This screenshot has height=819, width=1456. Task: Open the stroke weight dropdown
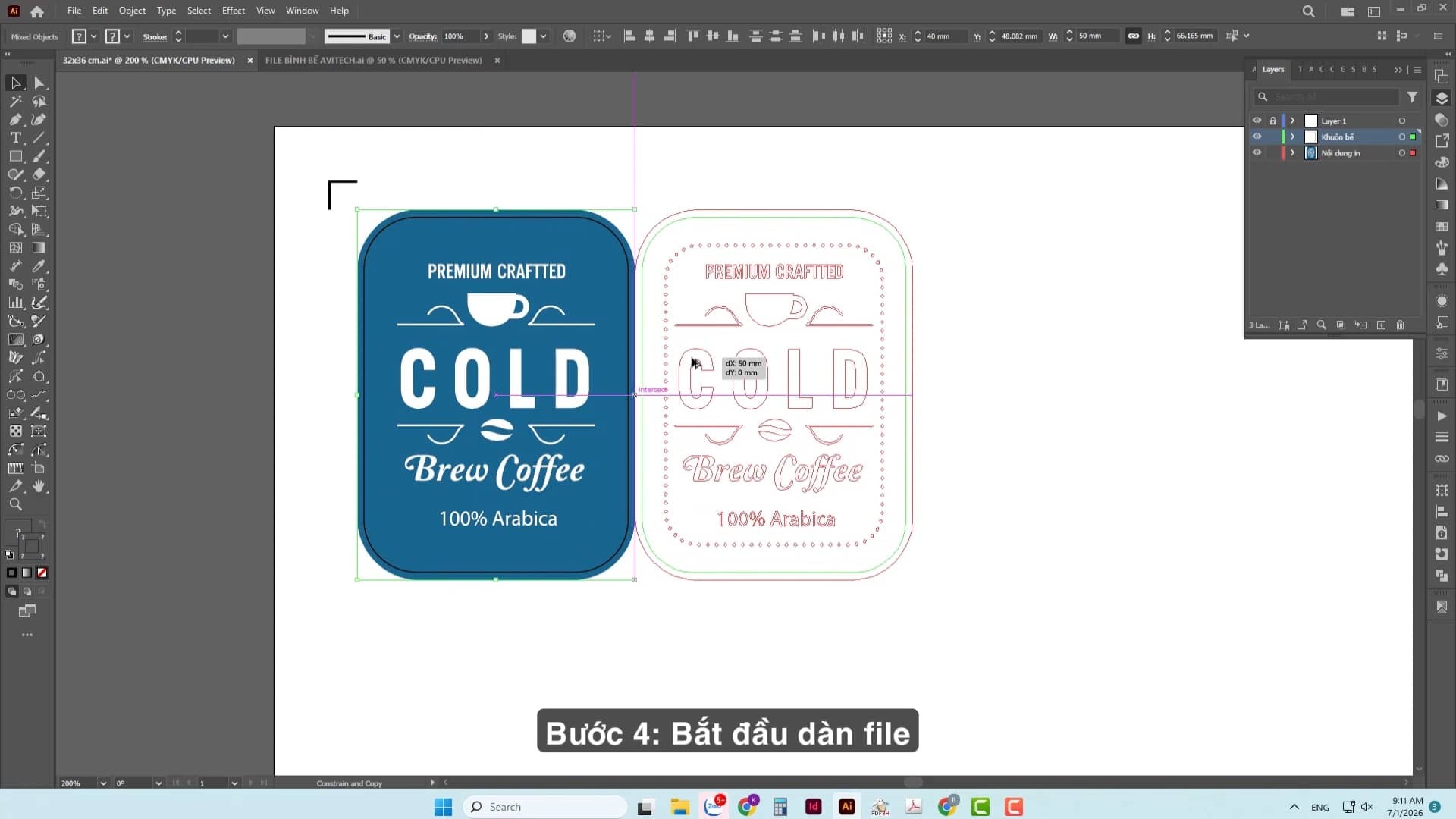click(225, 36)
